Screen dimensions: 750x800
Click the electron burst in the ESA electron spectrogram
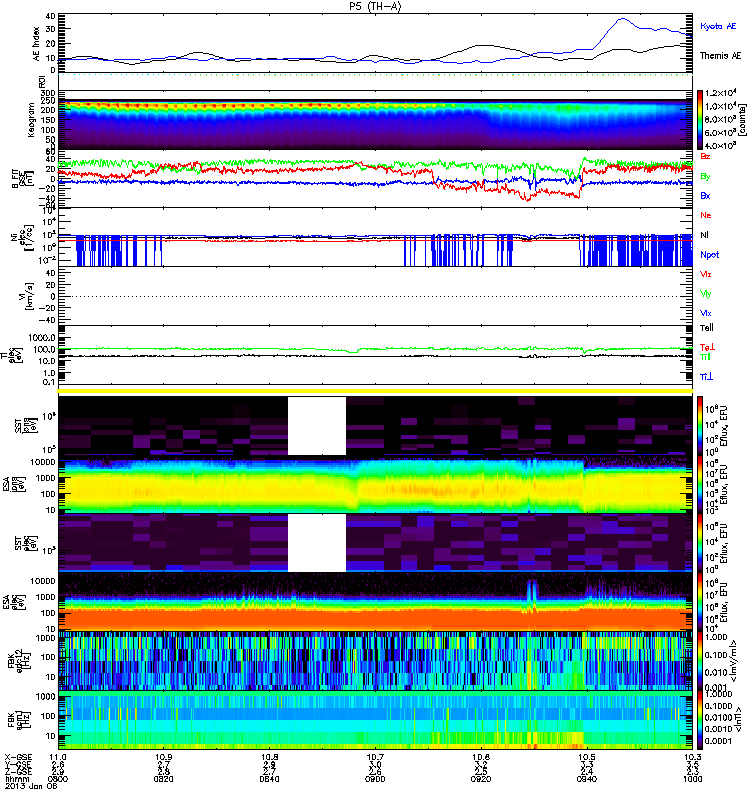click(532, 595)
